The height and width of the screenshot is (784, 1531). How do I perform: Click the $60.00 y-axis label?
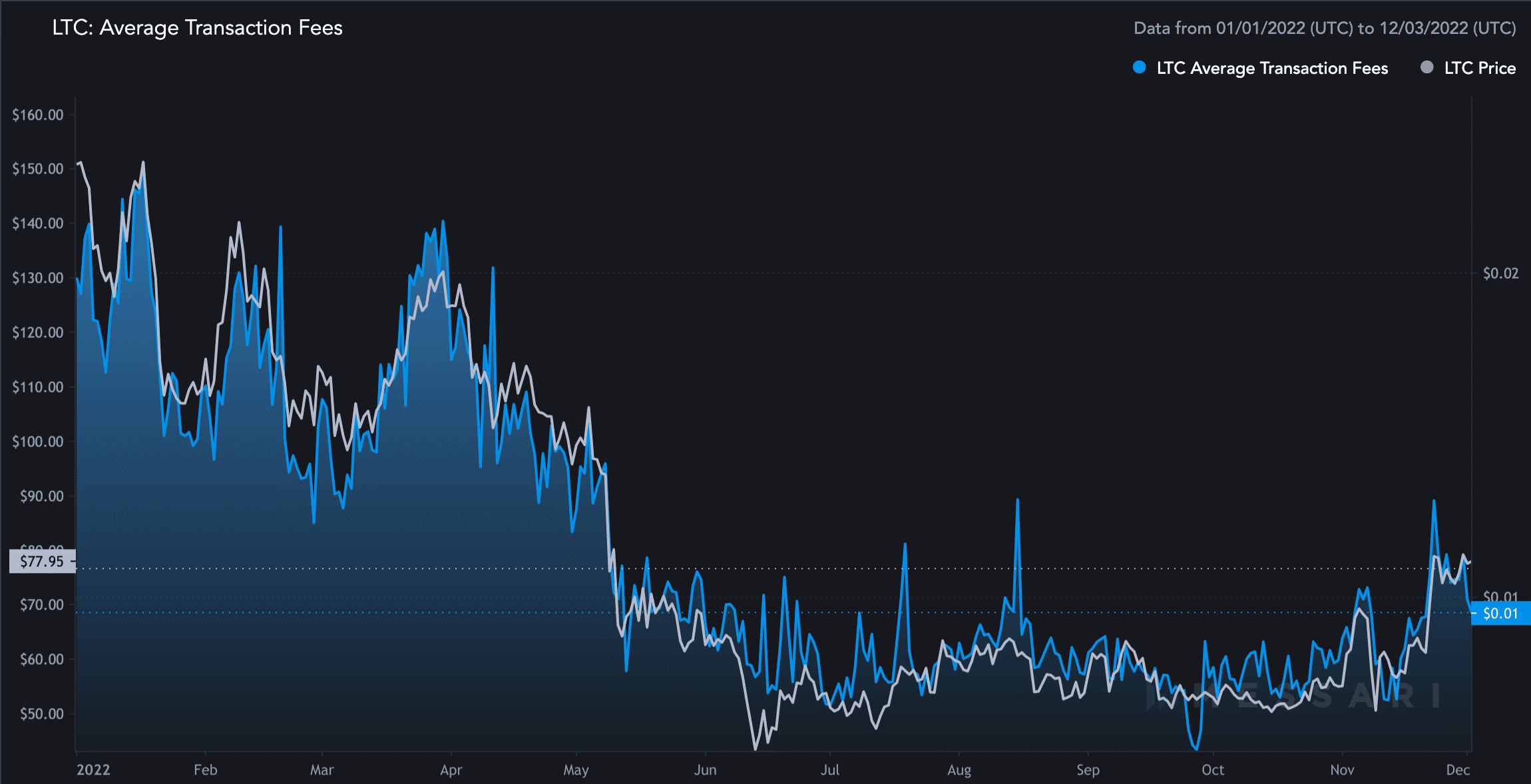[42, 660]
